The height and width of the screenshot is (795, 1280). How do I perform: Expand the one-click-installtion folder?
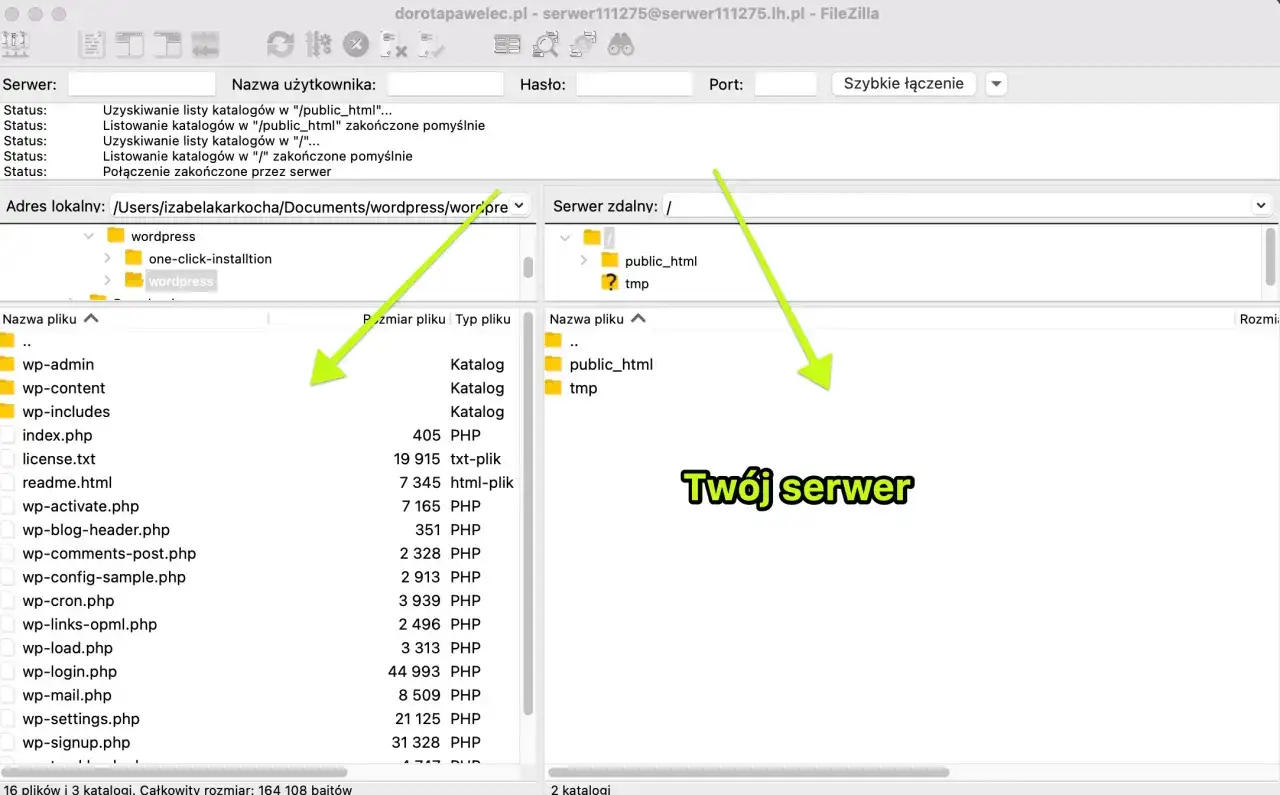107,258
